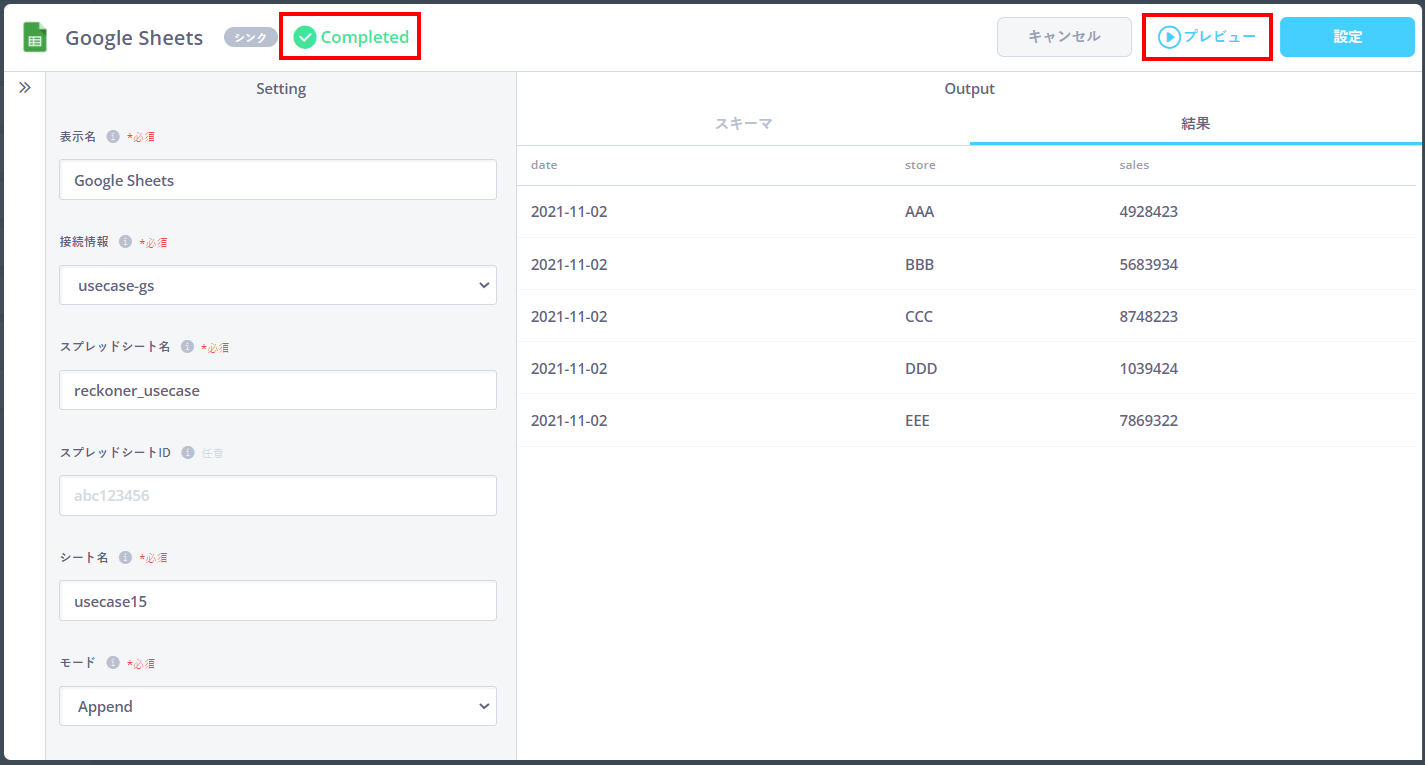Switch to the 結果 tab
Image resolution: width=1425 pixels, height=765 pixels.
1196,124
